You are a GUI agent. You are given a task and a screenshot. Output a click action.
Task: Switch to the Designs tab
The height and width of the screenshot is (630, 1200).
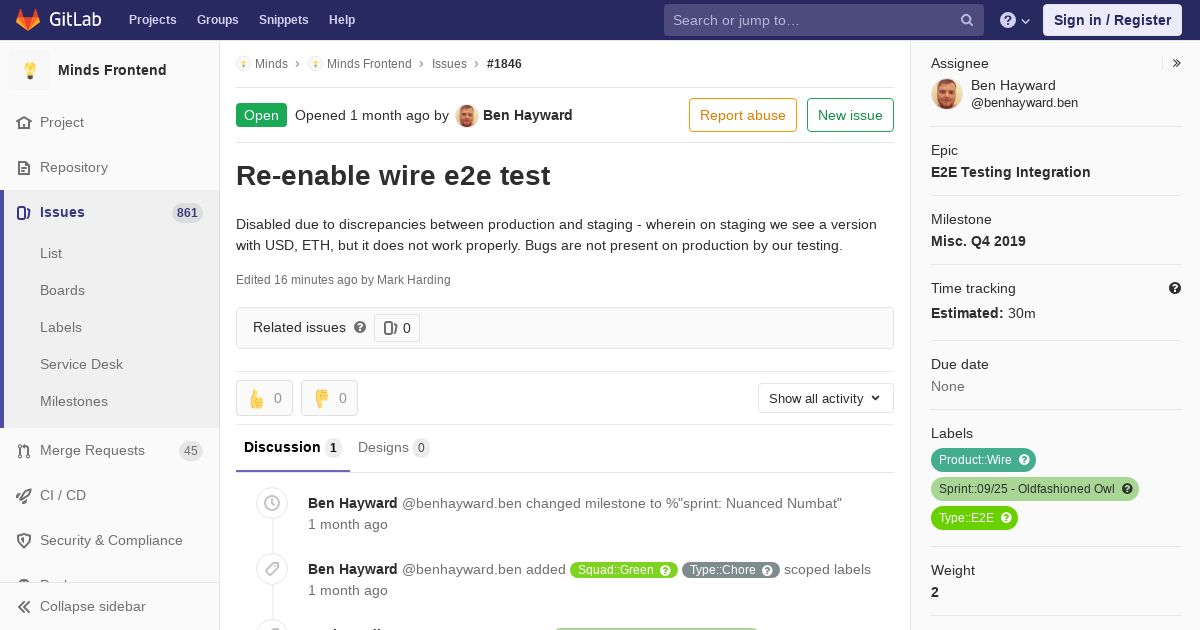(394, 448)
